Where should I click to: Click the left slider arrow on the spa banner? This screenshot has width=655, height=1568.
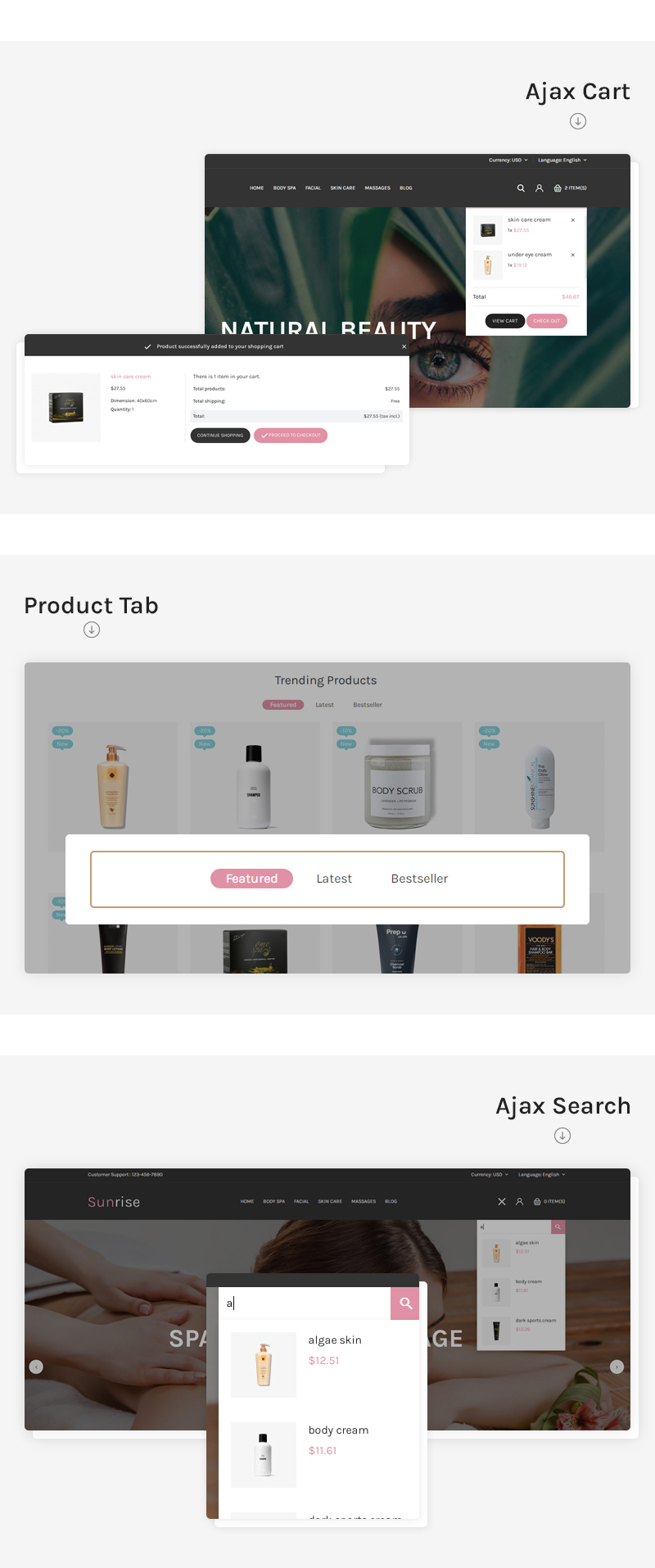[x=36, y=1367]
